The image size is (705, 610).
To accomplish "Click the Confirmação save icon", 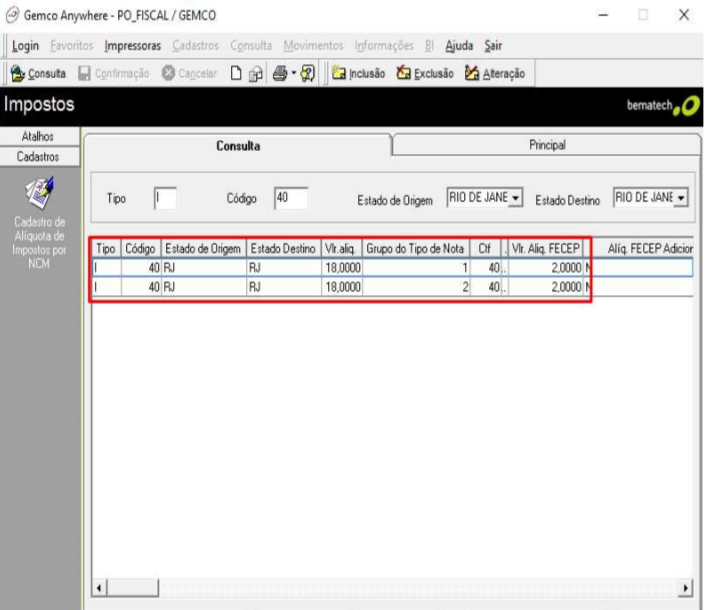I will [84, 73].
